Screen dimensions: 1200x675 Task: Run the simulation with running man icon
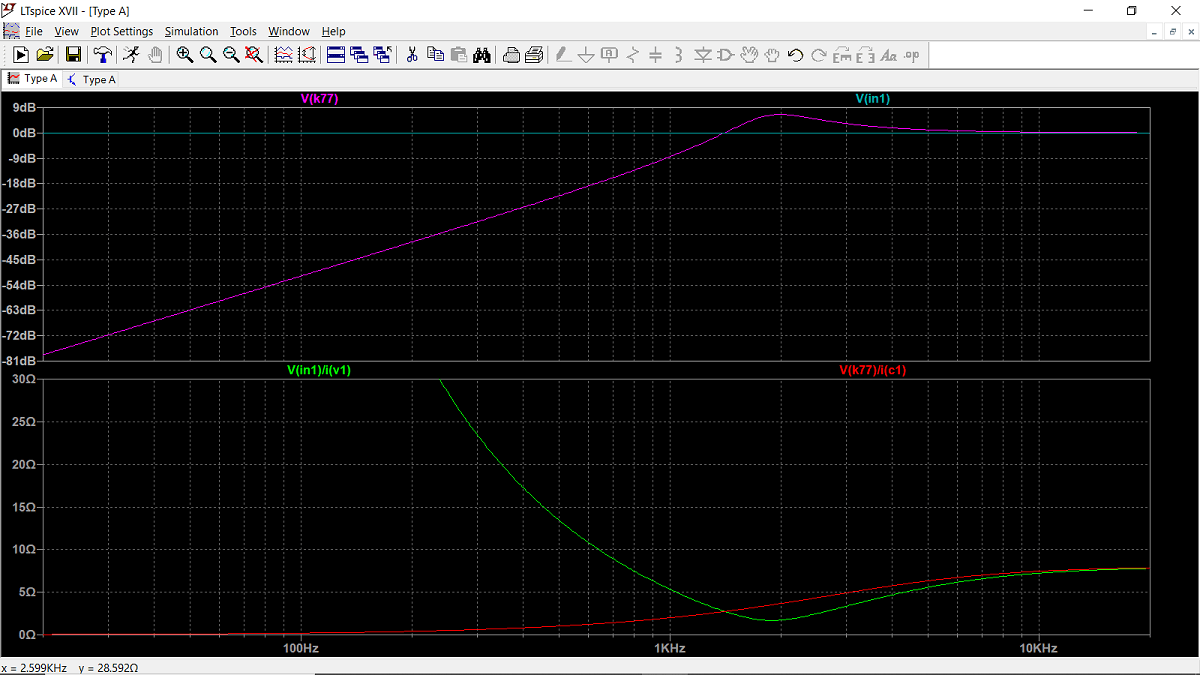[x=131, y=55]
